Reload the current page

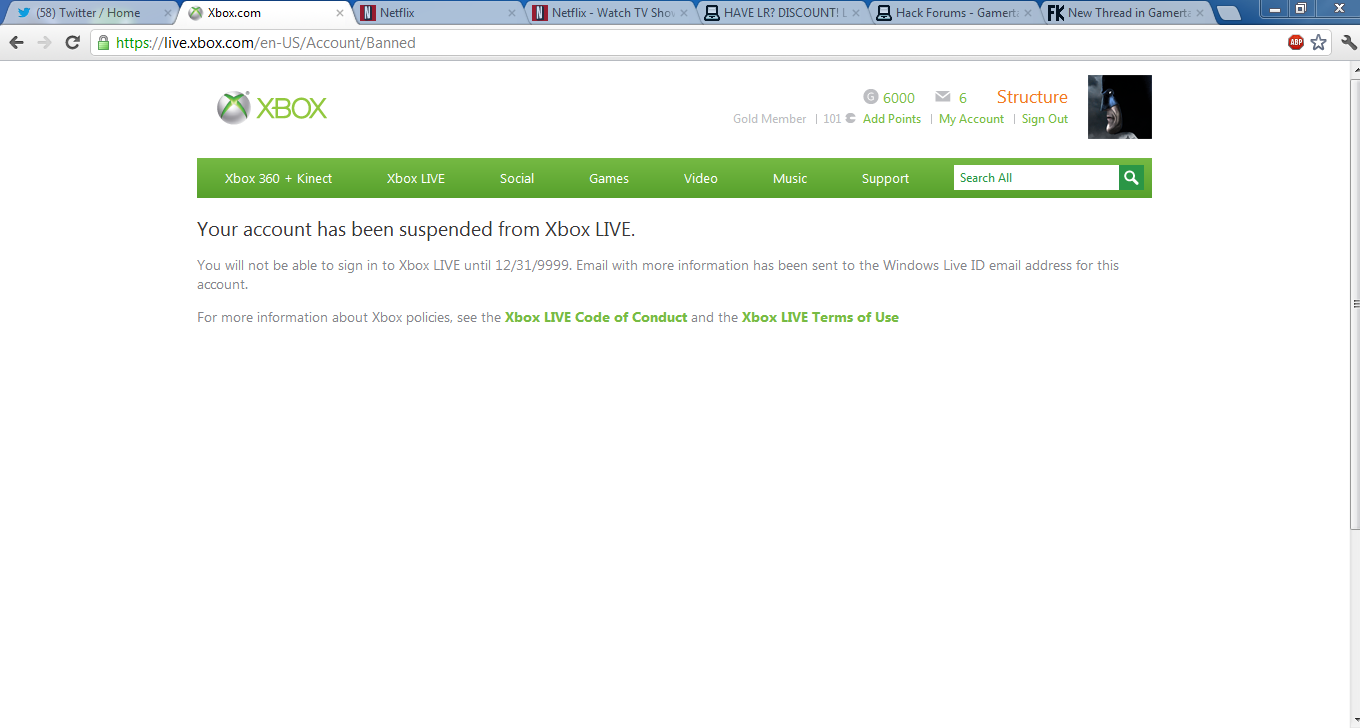tap(72, 43)
